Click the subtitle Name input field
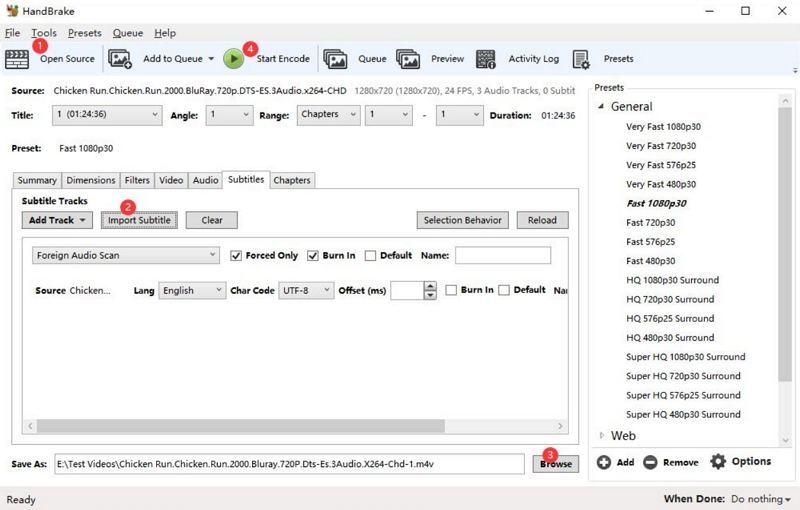The height and width of the screenshot is (510, 800). 503,256
